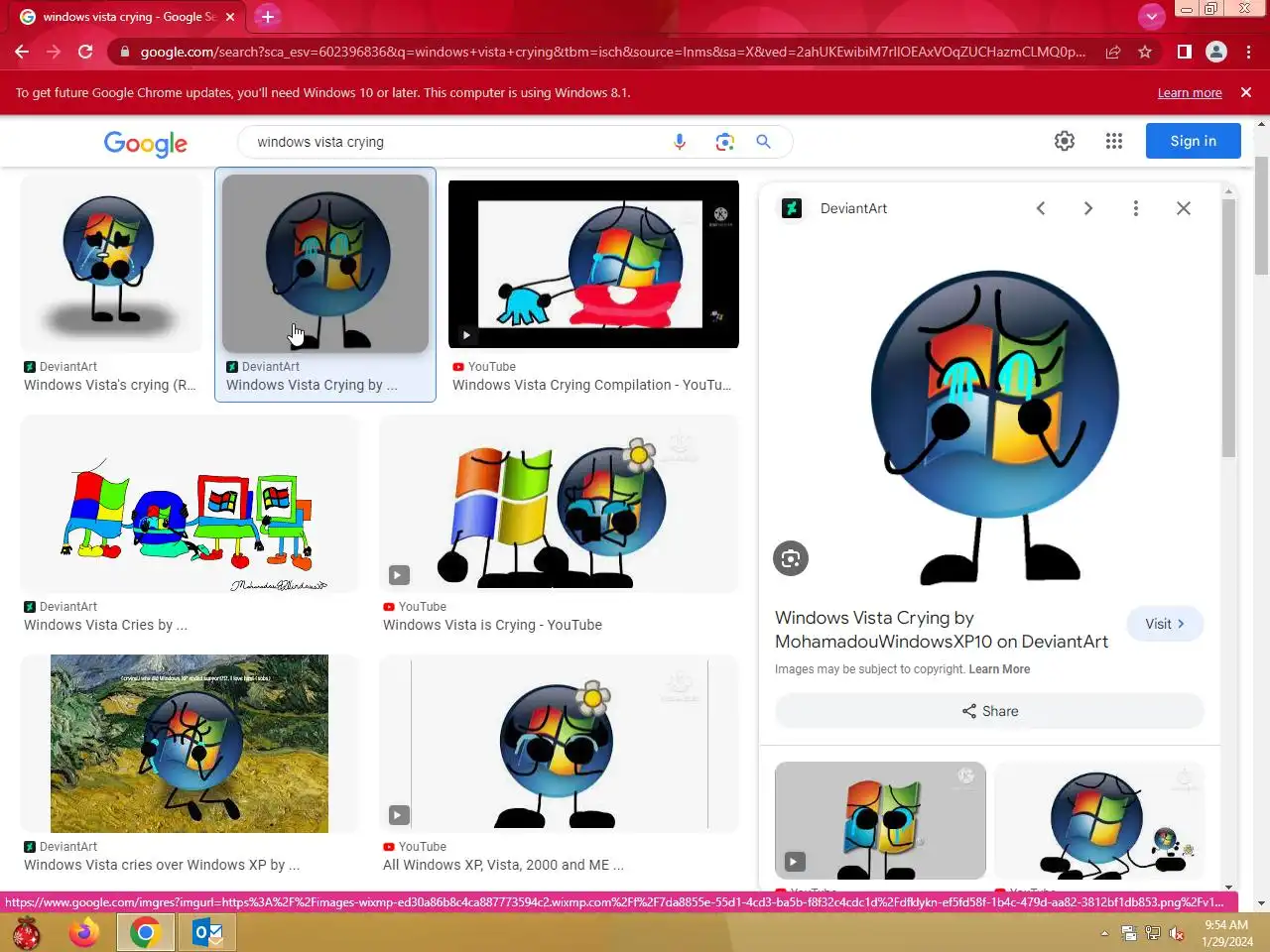
Task: Click the Start button on taskbar
Action: (x=27, y=933)
